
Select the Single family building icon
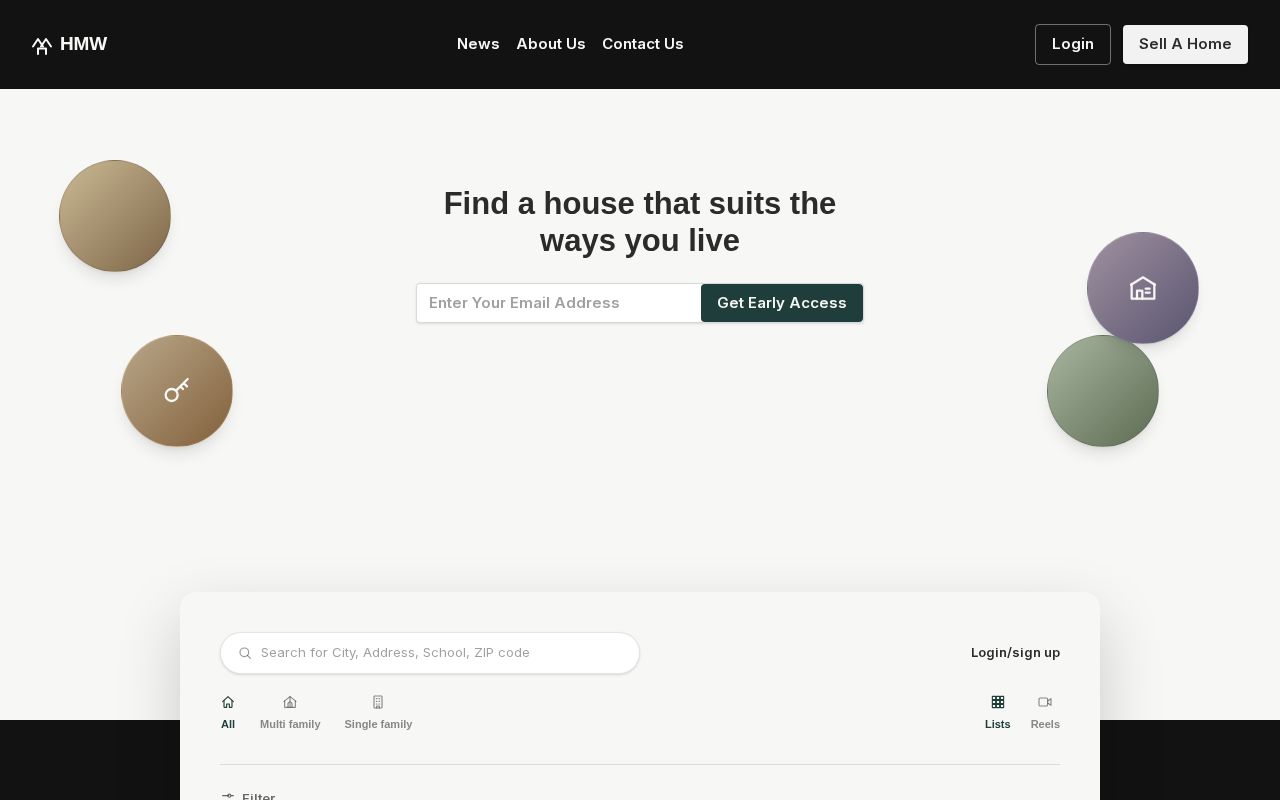tap(378, 702)
